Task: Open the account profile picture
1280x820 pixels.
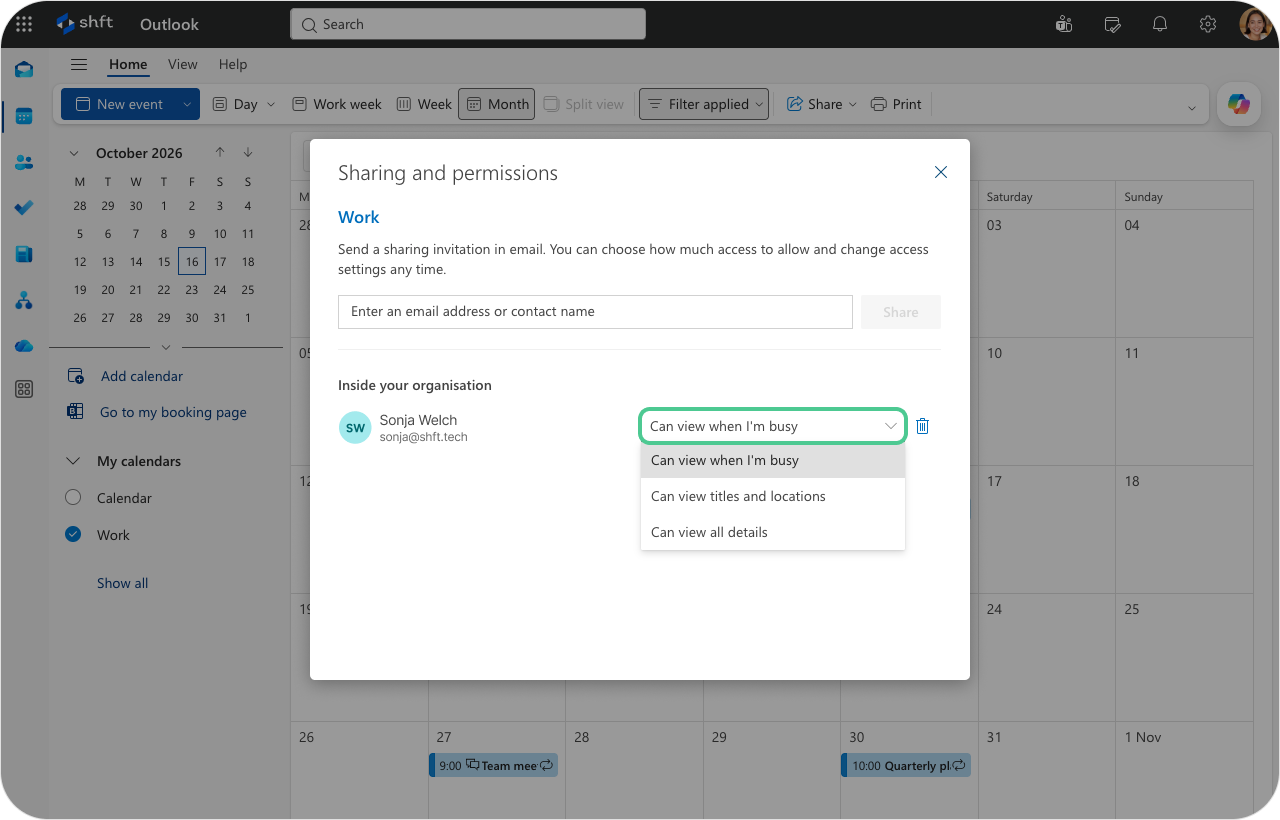Action: 1255,24
